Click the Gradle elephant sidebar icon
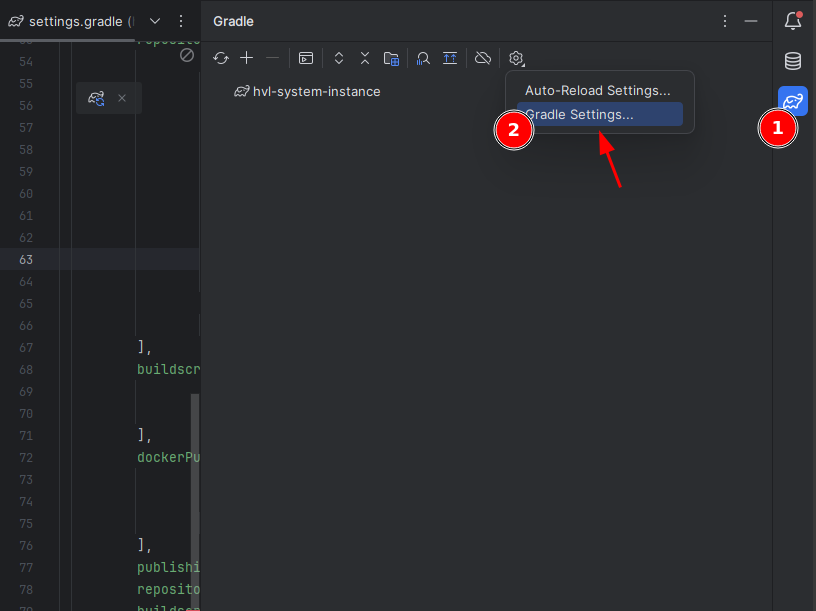This screenshot has width=816, height=611. pos(793,101)
